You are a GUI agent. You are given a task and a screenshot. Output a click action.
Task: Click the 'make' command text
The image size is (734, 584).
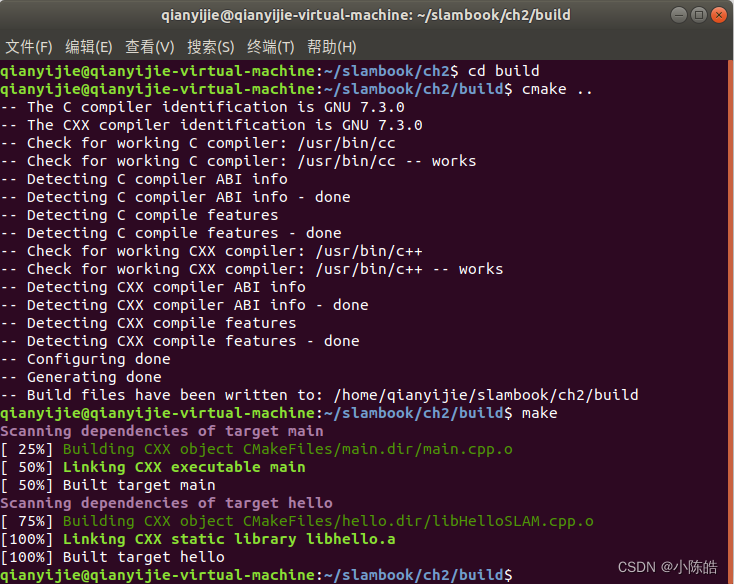[539, 413]
